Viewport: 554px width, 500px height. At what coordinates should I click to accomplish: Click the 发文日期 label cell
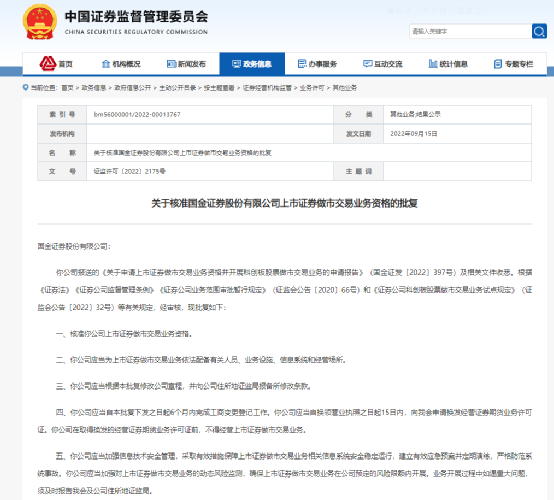click(358, 134)
